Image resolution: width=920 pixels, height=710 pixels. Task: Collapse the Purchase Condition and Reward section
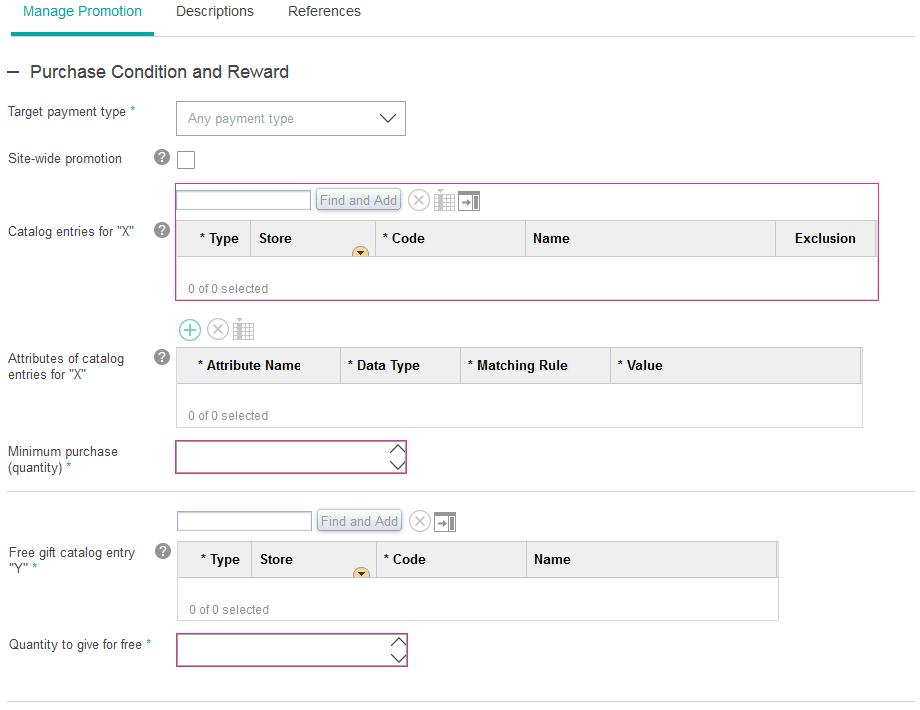[x=13, y=72]
